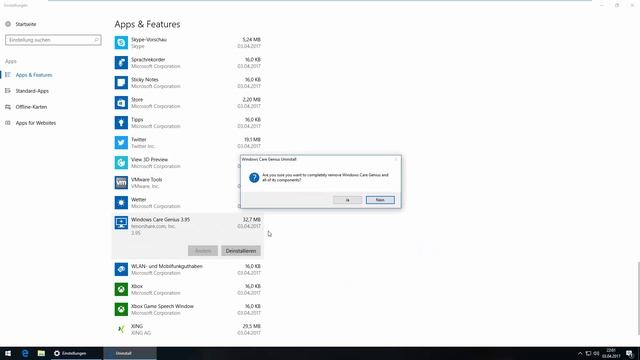Open Apps für Websites section

pos(36,123)
